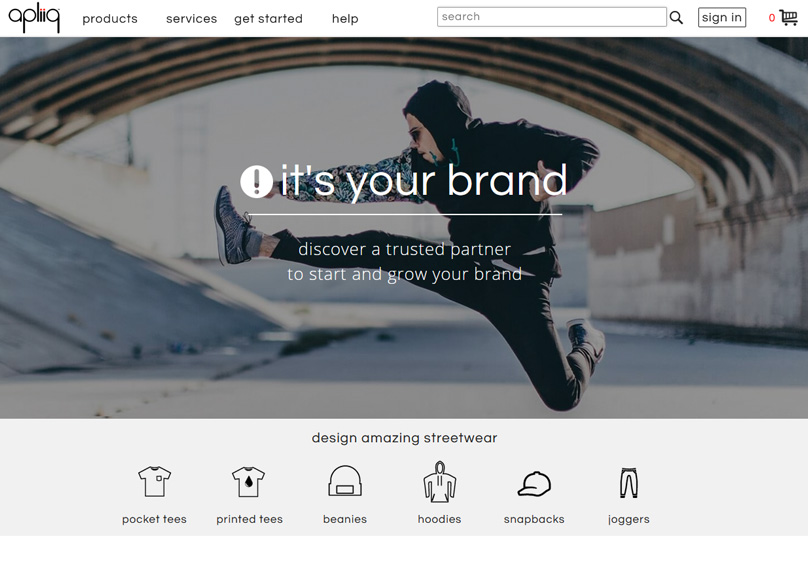Open the shopping cart icon

click(x=788, y=17)
